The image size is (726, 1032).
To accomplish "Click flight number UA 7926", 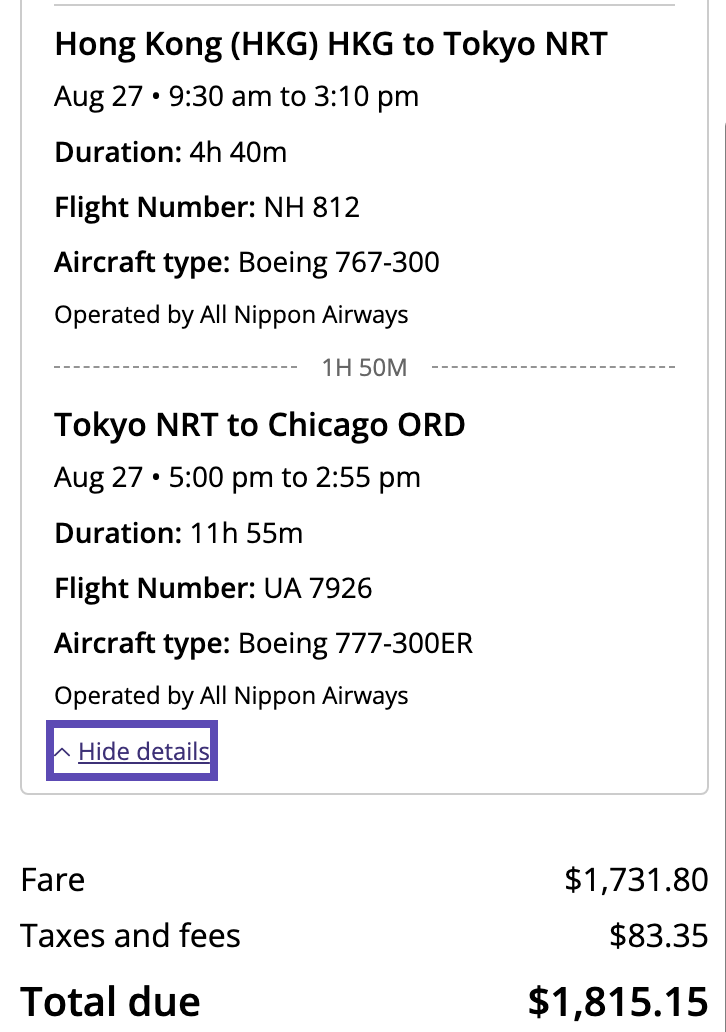I will point(318,588).
